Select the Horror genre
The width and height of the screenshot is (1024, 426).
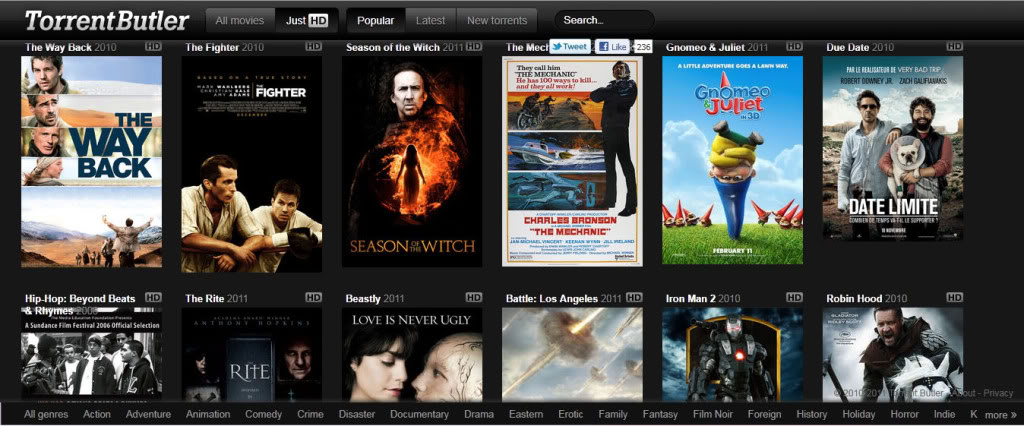[x=904, y=414]
